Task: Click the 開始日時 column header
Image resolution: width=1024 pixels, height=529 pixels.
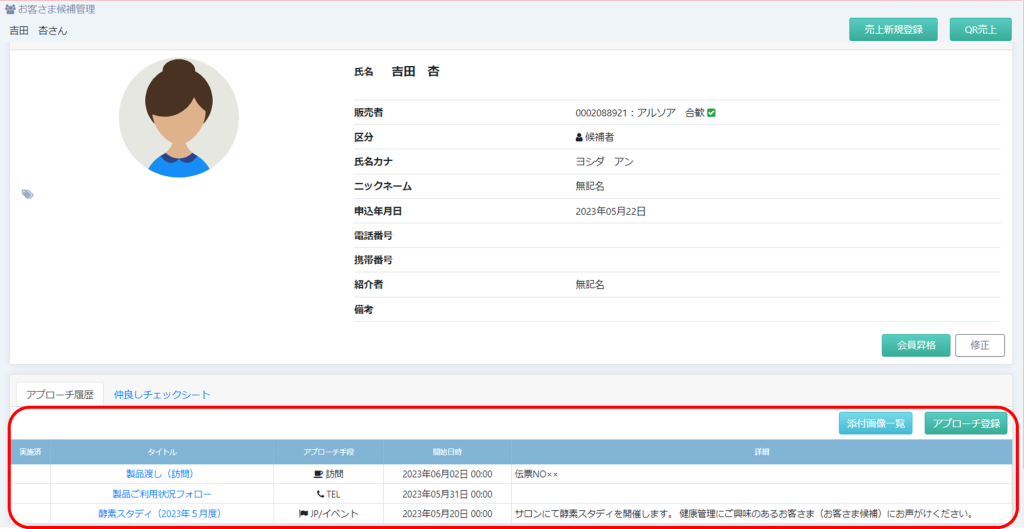Action: (446, 453)
